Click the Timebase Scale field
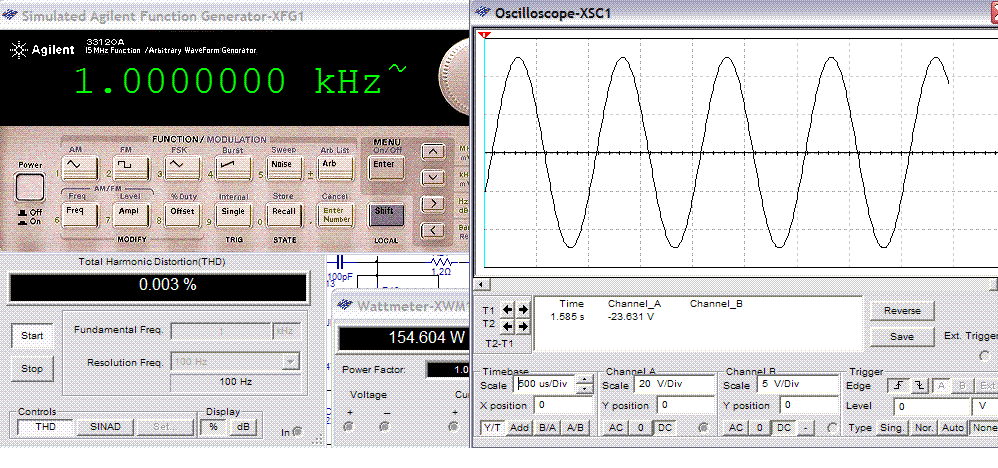The height and width of the screenshot is (468, 998). click(x=545, y=385)
